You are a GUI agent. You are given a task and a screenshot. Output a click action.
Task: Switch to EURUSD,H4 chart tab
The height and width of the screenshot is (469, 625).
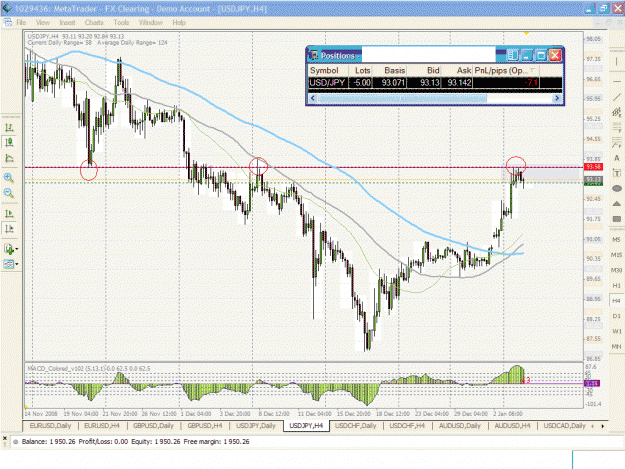click(x=102, y=426)
